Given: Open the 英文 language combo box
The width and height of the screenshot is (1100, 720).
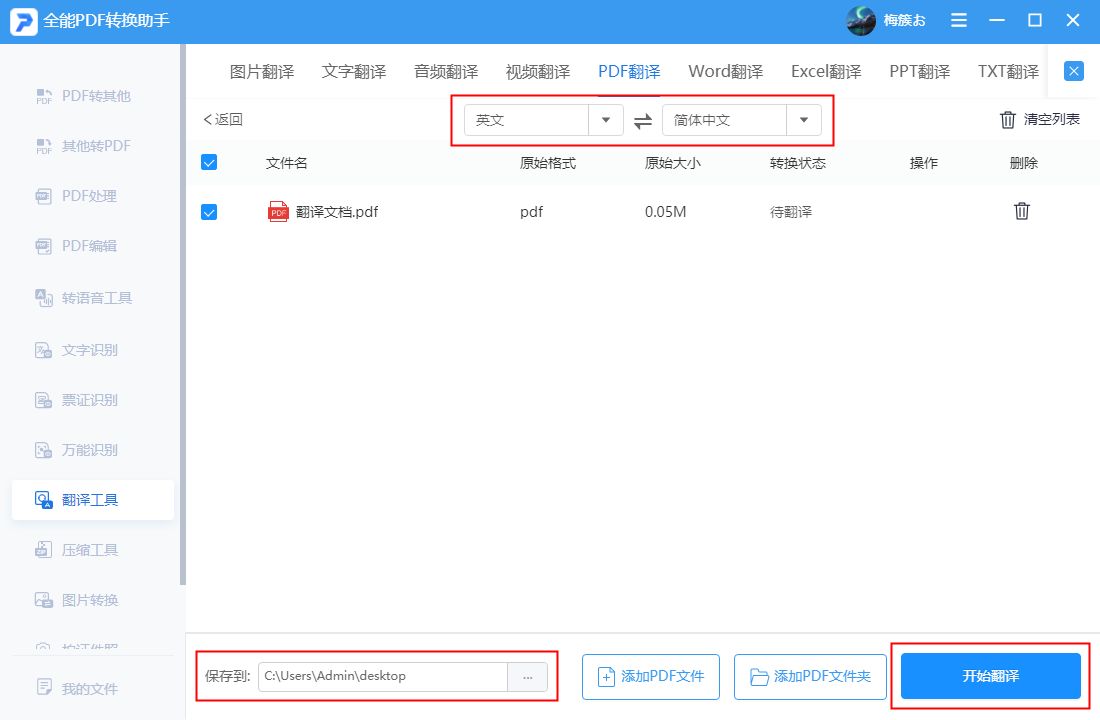Looking at the screenshot, I should (x=544, y=120).
